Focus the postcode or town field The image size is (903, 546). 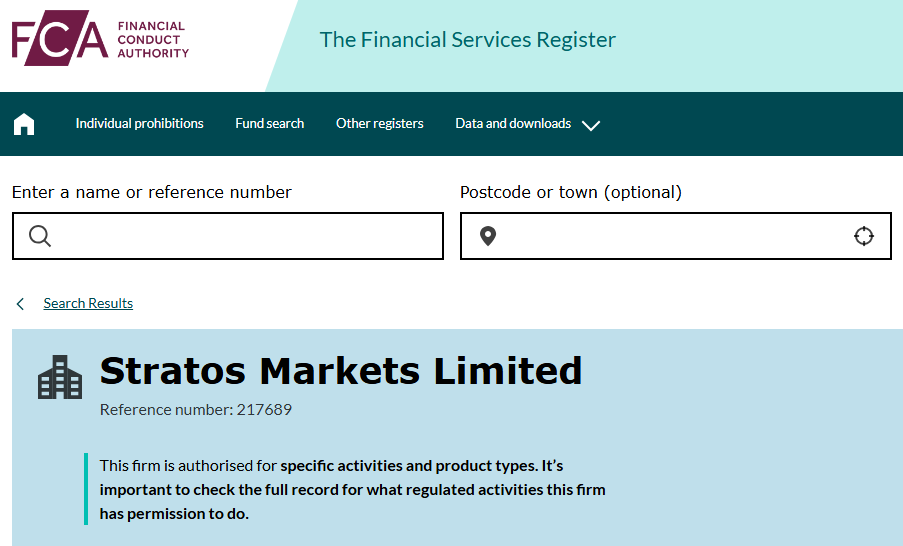point(670,236)
